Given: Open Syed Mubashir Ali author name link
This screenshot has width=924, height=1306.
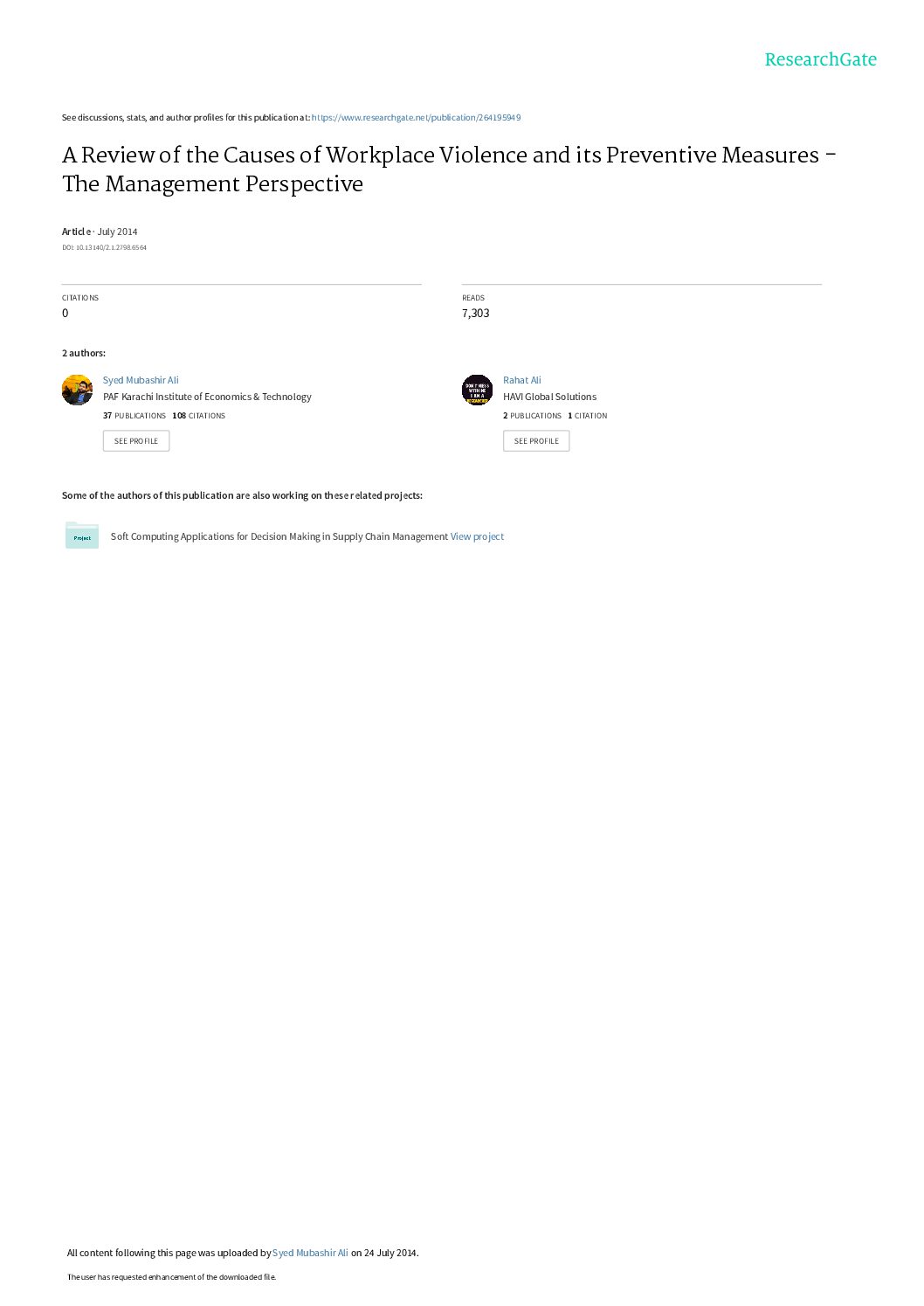Looking at the screenshot, I should point(141,380).
